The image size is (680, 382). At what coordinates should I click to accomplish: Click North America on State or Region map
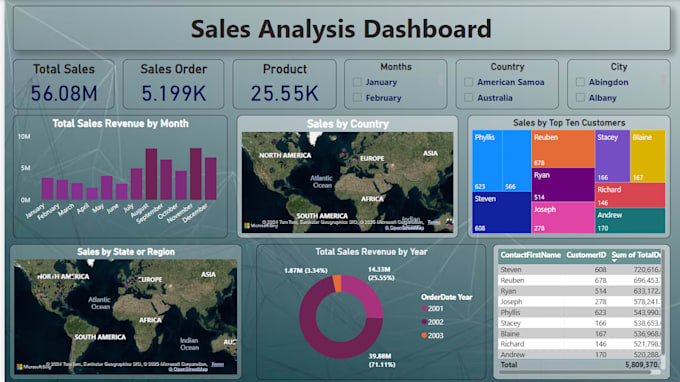[63, 276]
